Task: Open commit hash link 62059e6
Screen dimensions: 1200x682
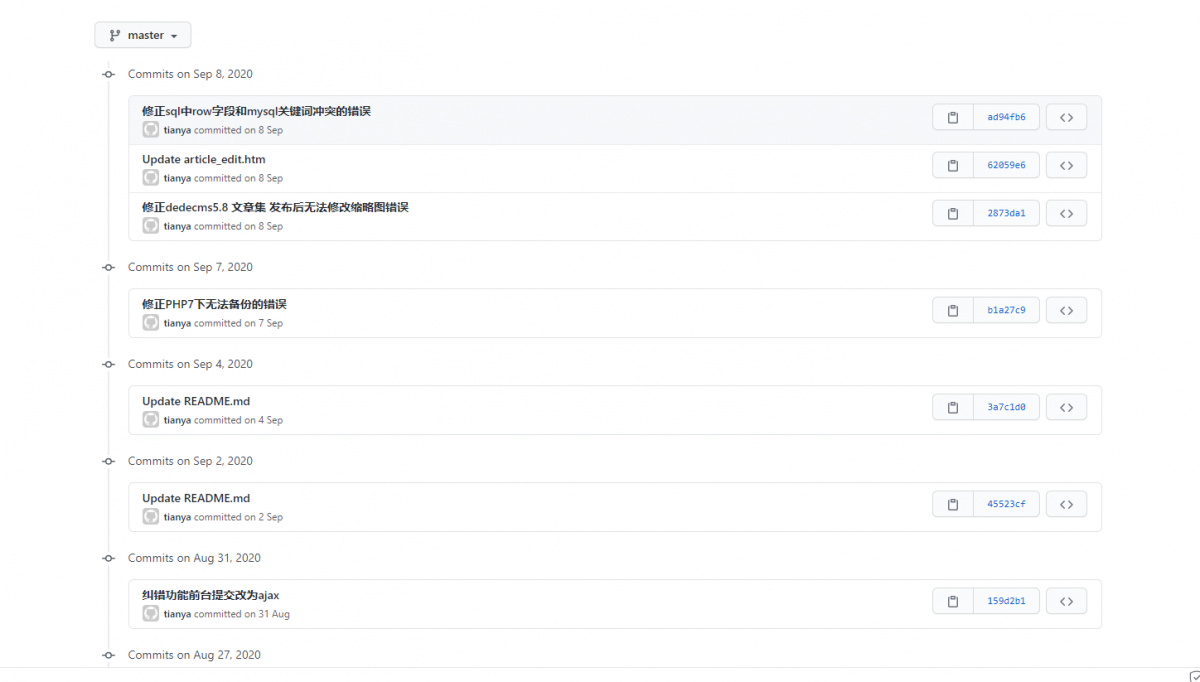Action: 1006,165
